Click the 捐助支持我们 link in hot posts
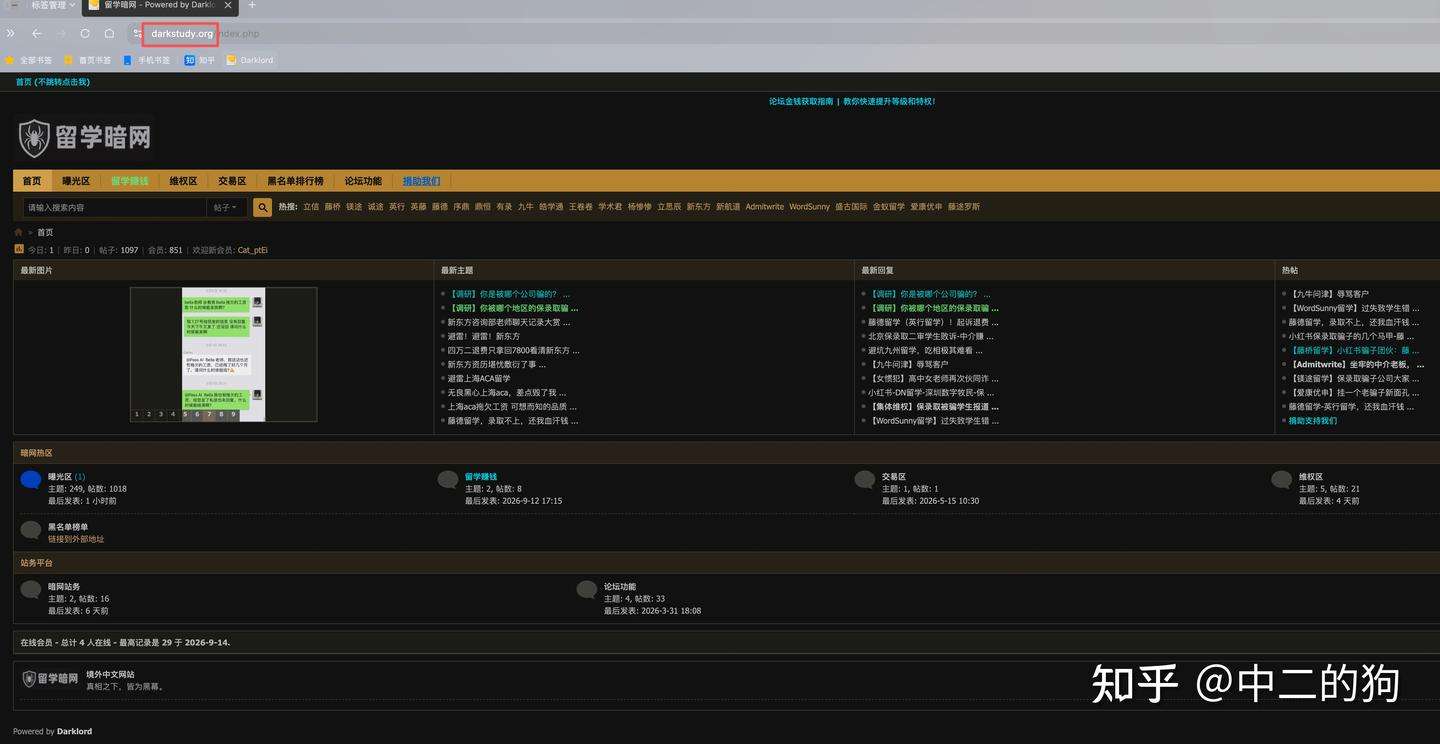Screen dimensions: 1440x744 1312,421
